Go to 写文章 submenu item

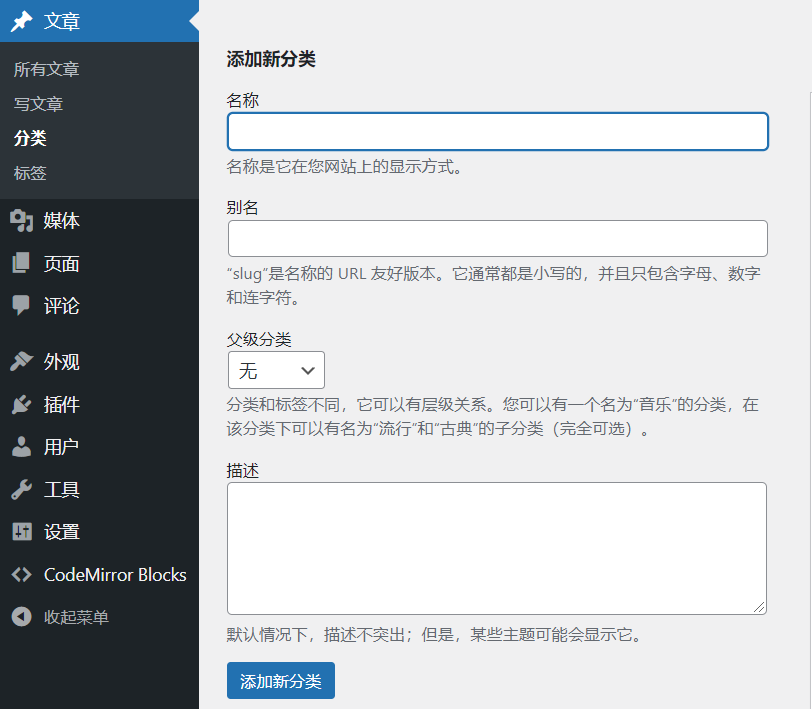point(39,104)
